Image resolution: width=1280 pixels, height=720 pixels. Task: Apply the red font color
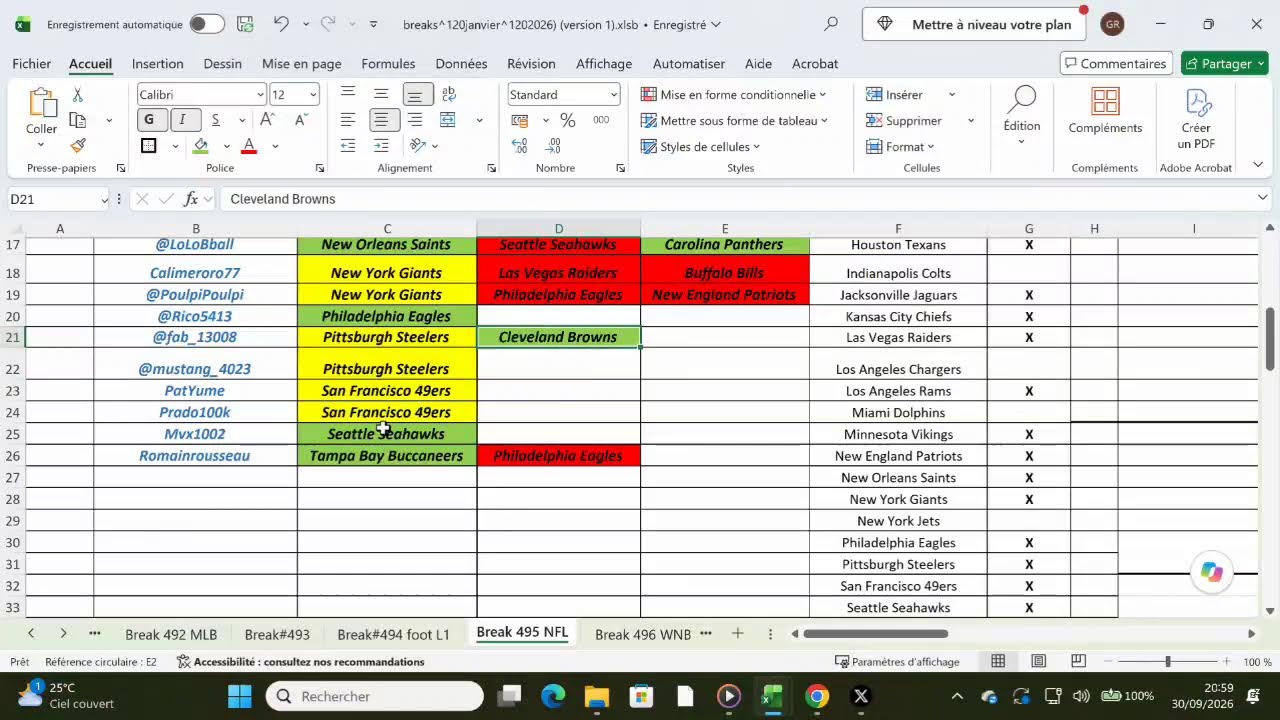(x=249, y=146)
